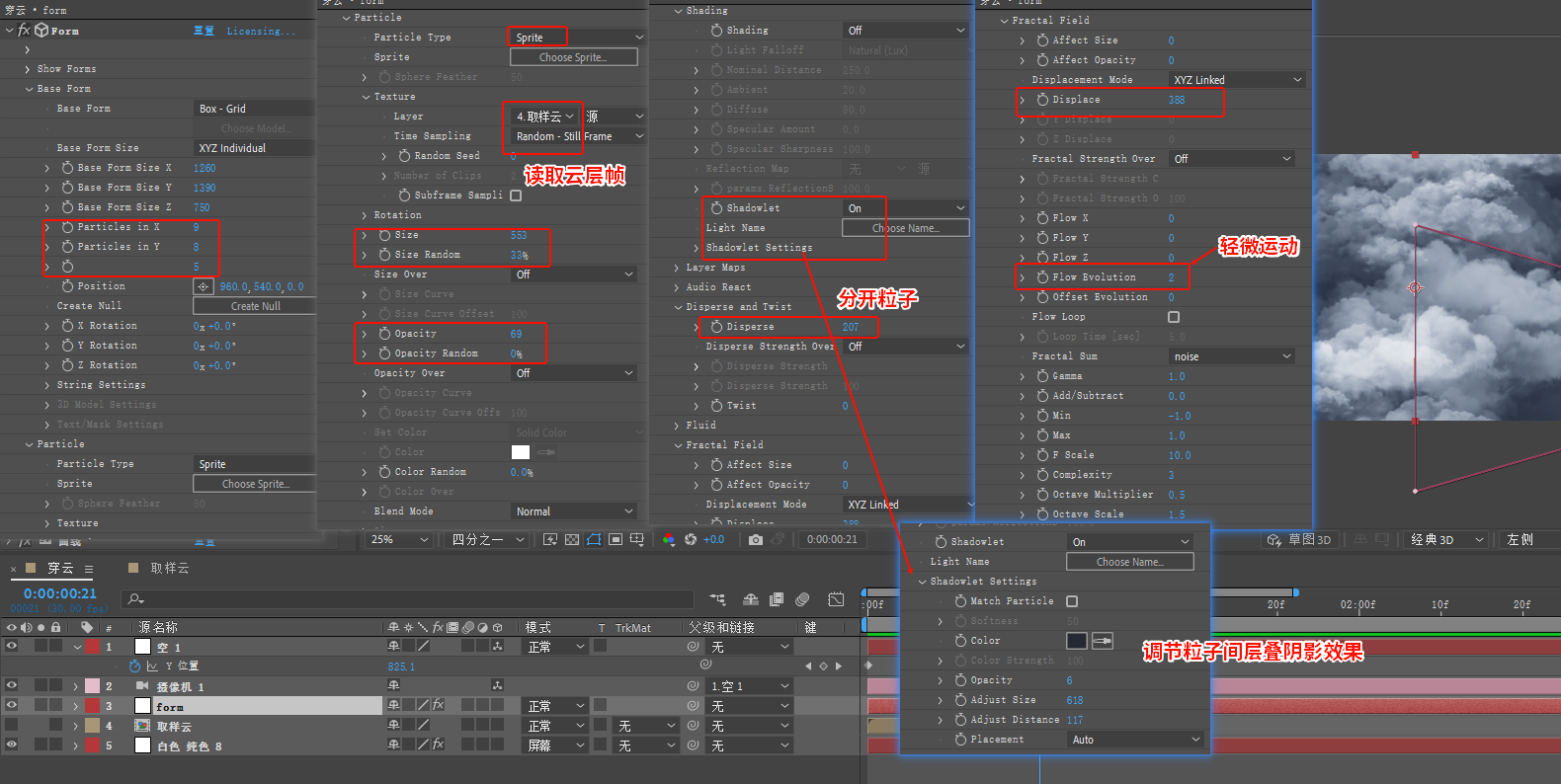Click the Create Null button
1561x784 pixels.
tap(255, 306)
